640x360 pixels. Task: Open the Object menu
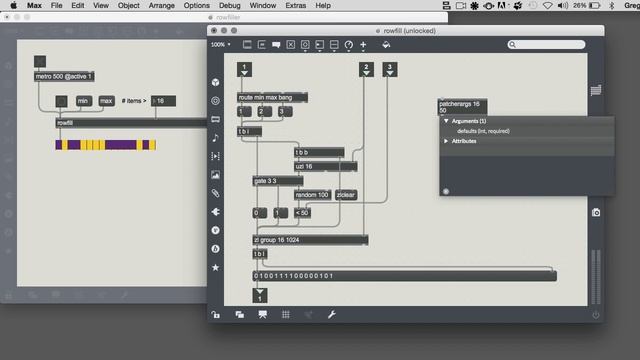[x=129, y=5]
